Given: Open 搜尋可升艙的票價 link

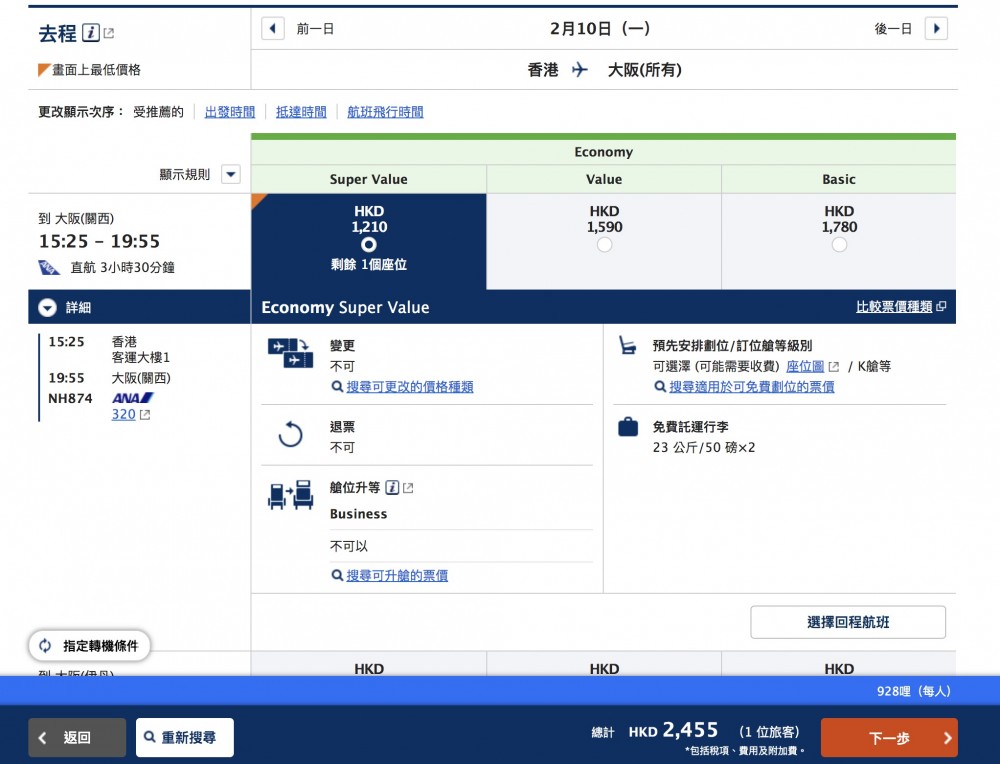Looking at the screenshot, I should click(397, 575).
